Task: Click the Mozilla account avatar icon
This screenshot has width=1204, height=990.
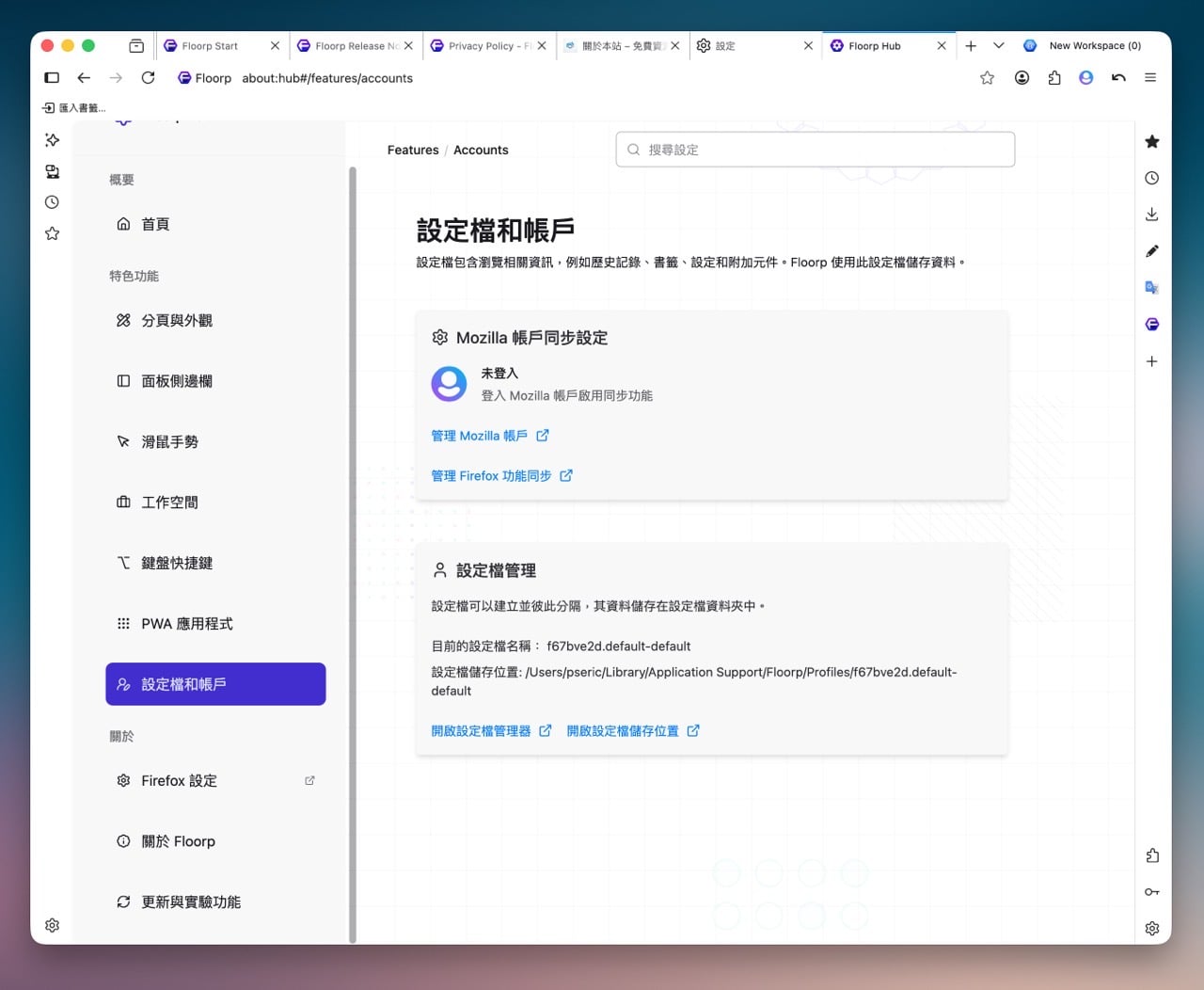Action: (x=449, y=384)
